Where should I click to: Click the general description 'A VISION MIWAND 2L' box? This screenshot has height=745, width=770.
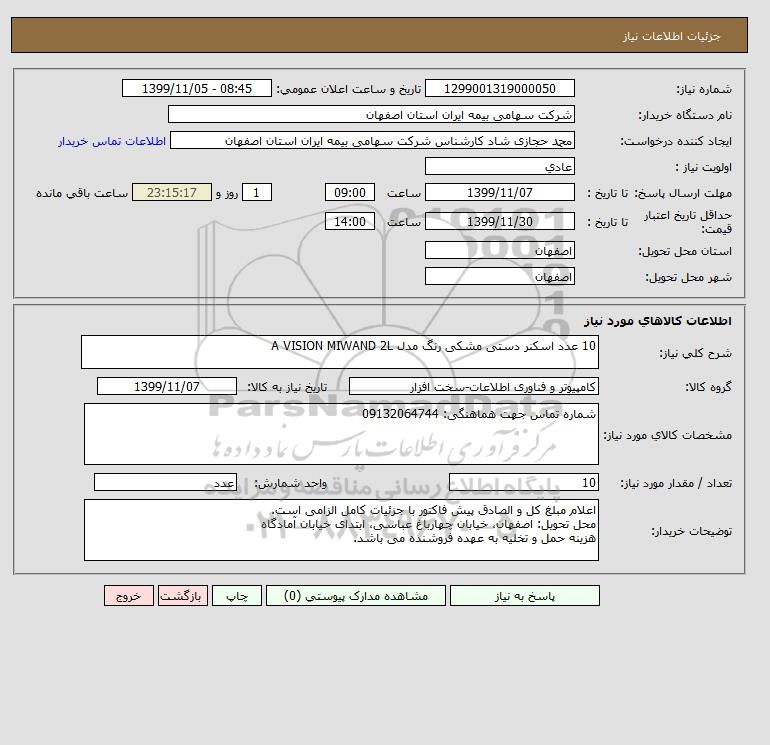[340, 352]
